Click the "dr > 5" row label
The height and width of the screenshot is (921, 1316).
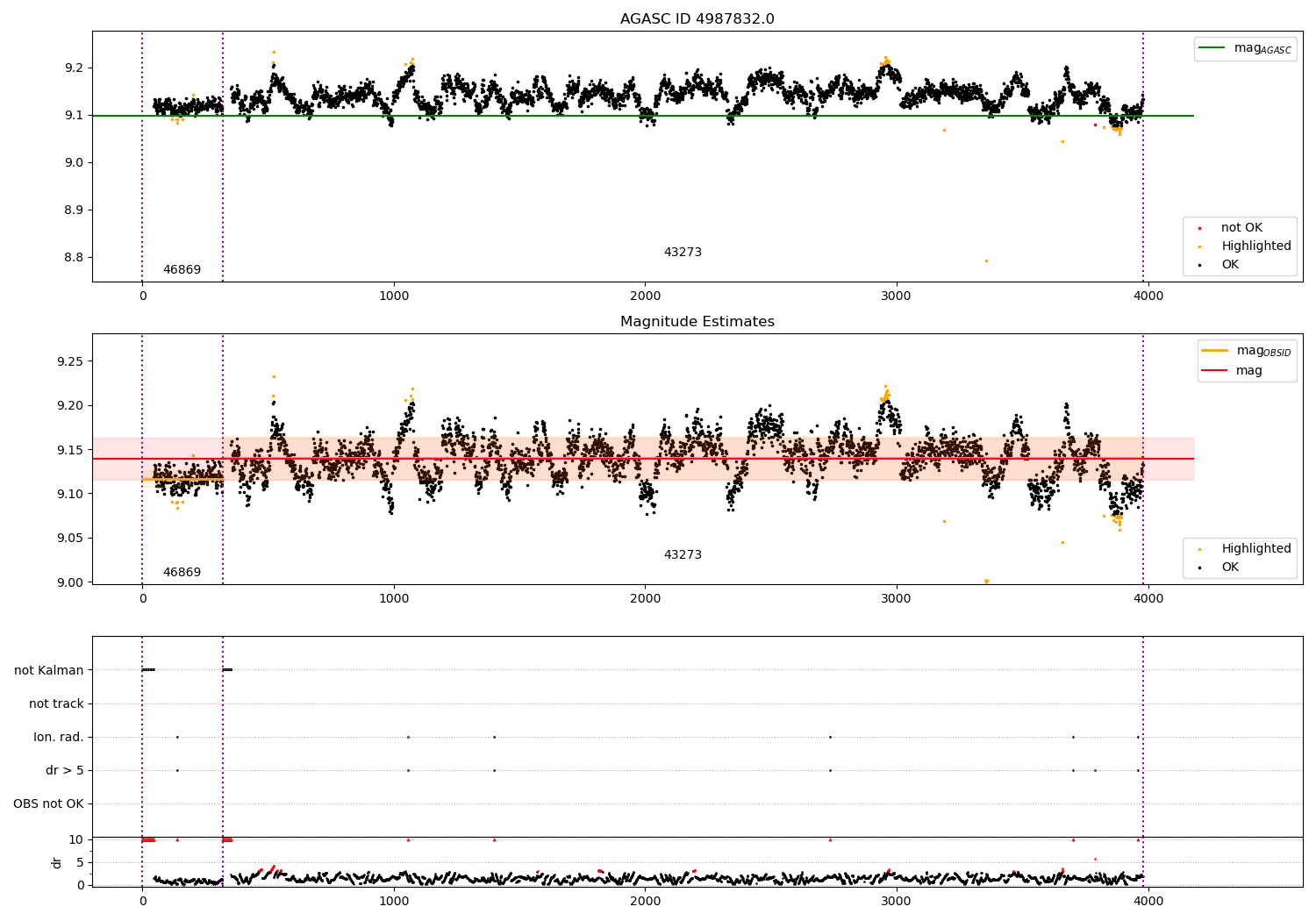point(65,770)
